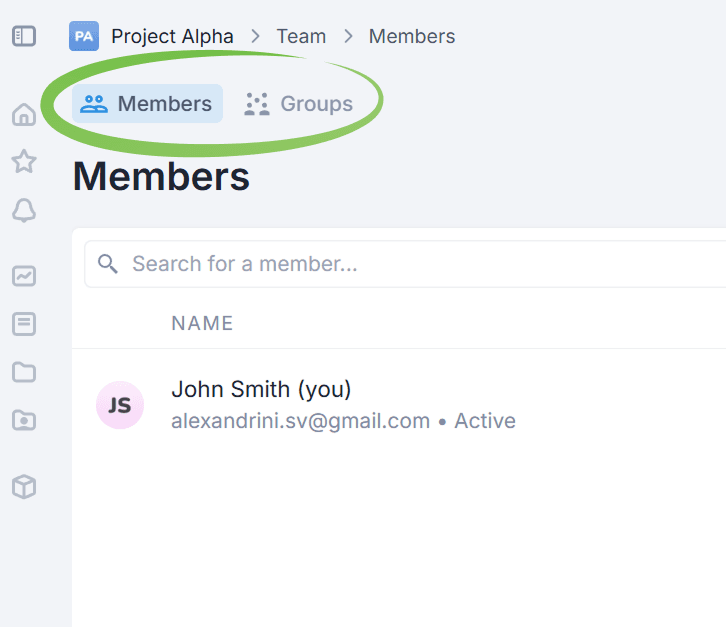Switch to the Groups tab
726x627 pixels.
[299, 104]
